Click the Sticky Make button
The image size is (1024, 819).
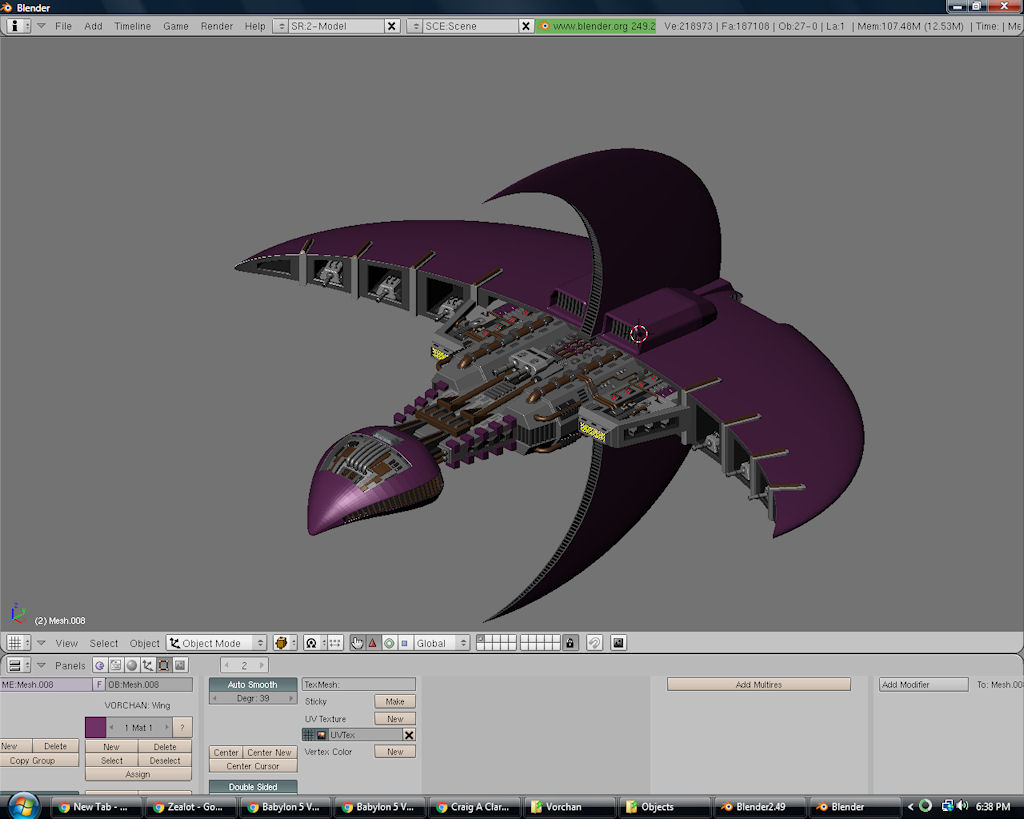(x=395, y=701)
